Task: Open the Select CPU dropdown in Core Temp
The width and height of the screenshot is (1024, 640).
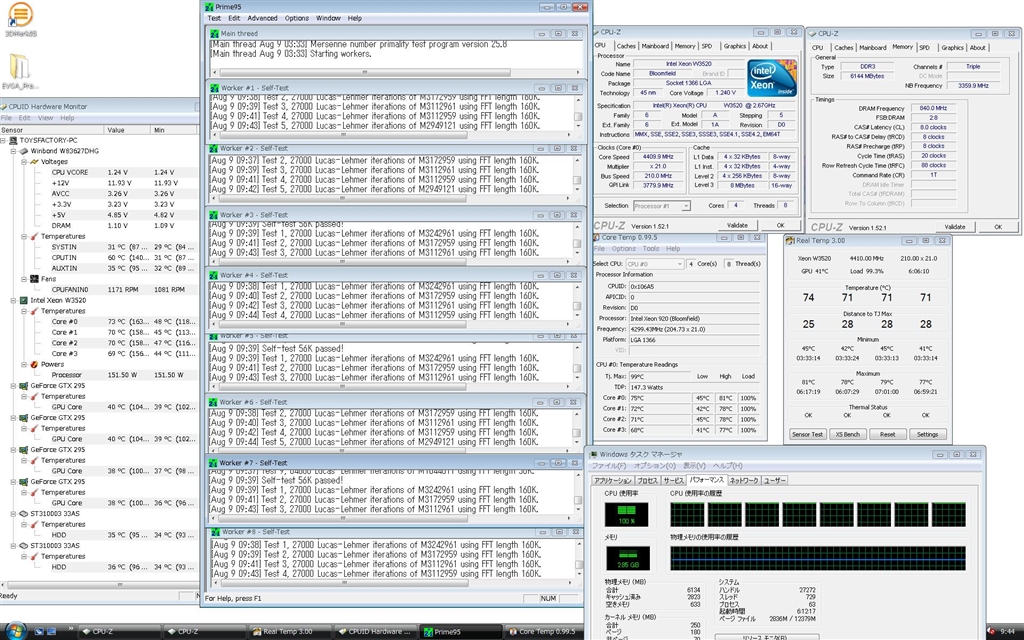Action: coord(655,263)
